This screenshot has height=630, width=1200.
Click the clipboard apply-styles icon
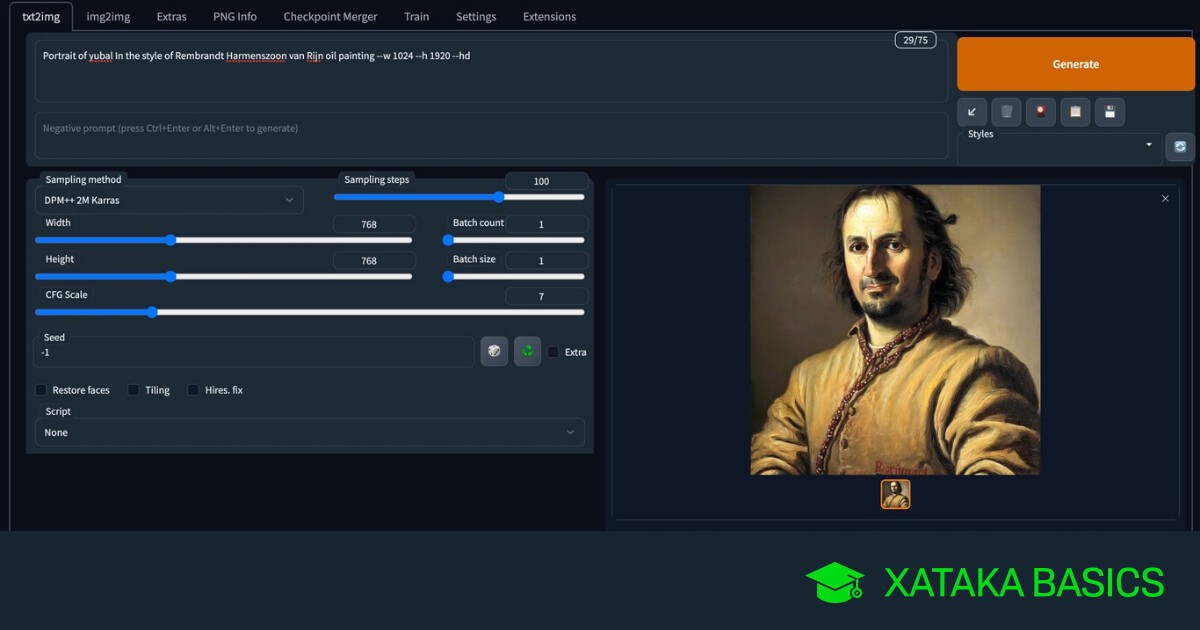pyautogui.click(x=1075, y=112)
